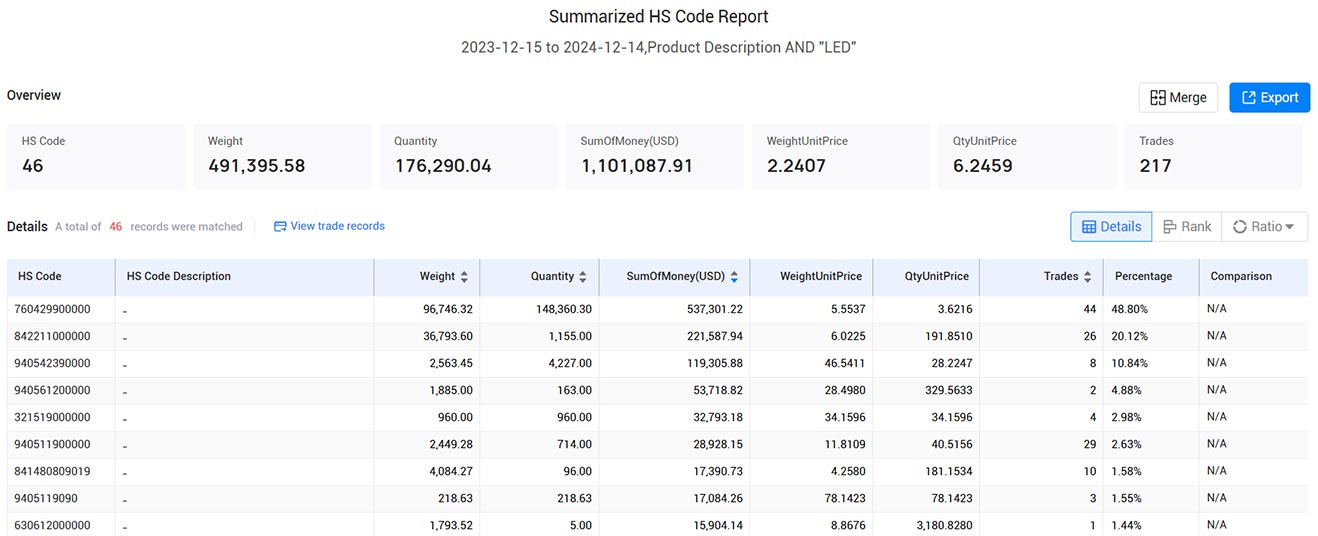Screen dimensions: 1318x536
Task: Sort by SumOfMoney(USD) column arrows
Action: [x=734, y=277]
